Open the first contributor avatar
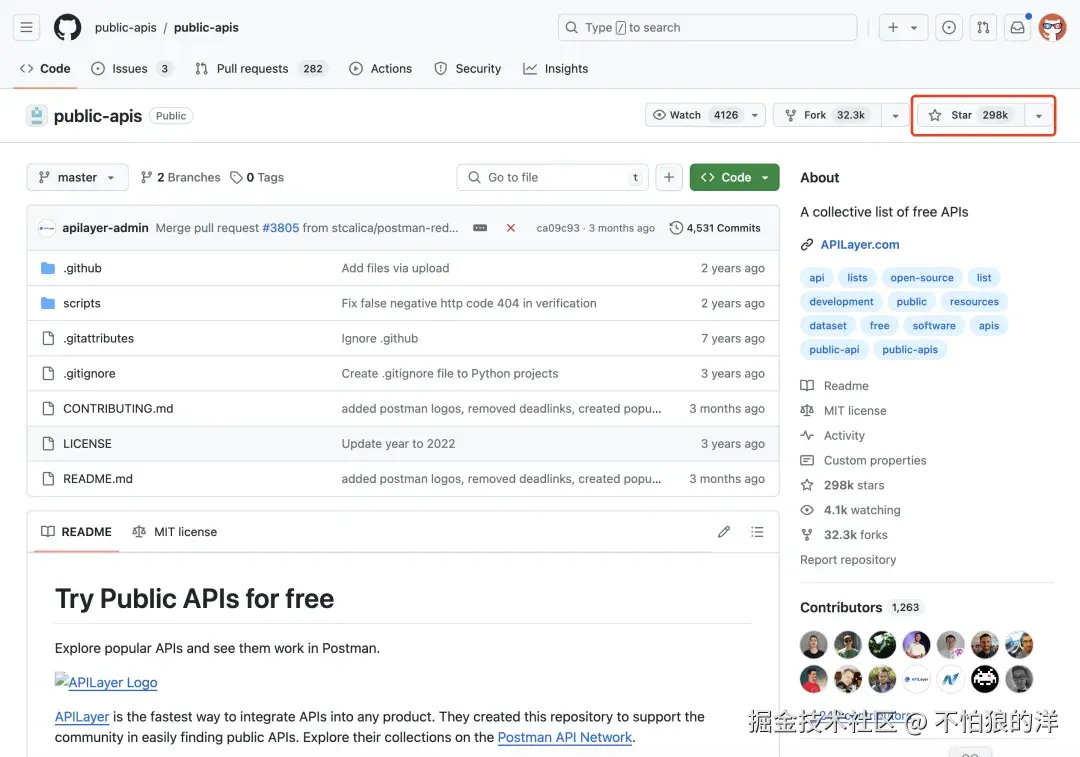 coord(813,645)
